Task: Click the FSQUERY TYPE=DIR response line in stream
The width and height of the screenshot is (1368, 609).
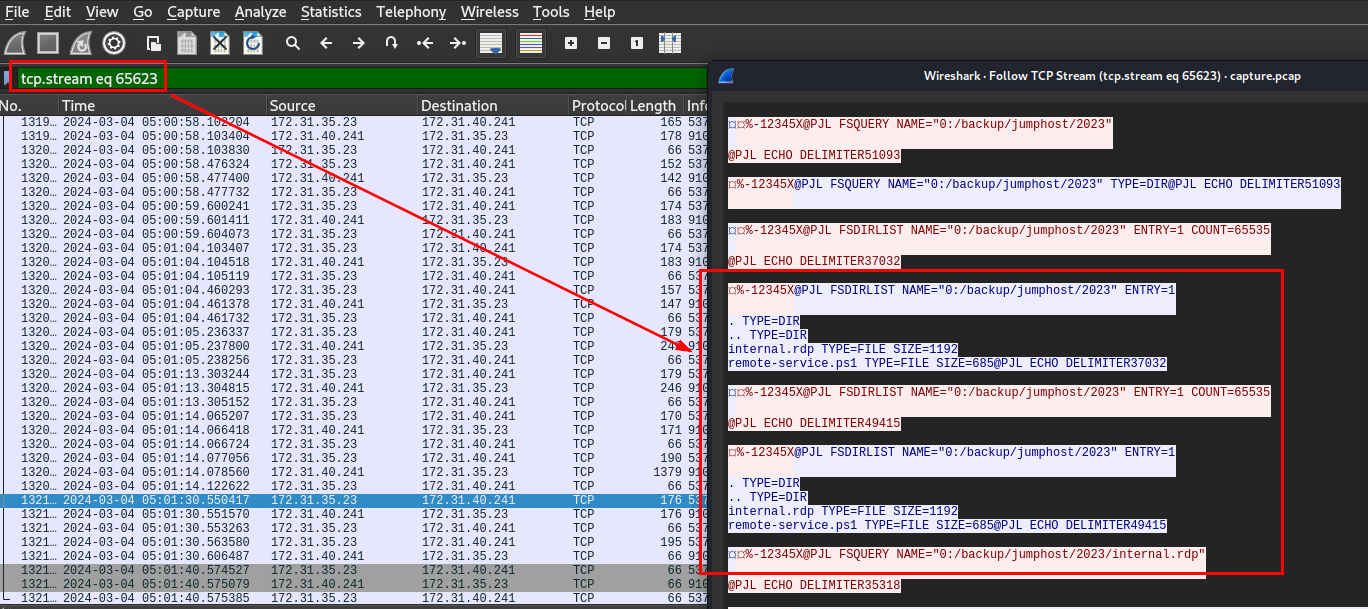Action: pyautogui.click(x=1034, y=184)
